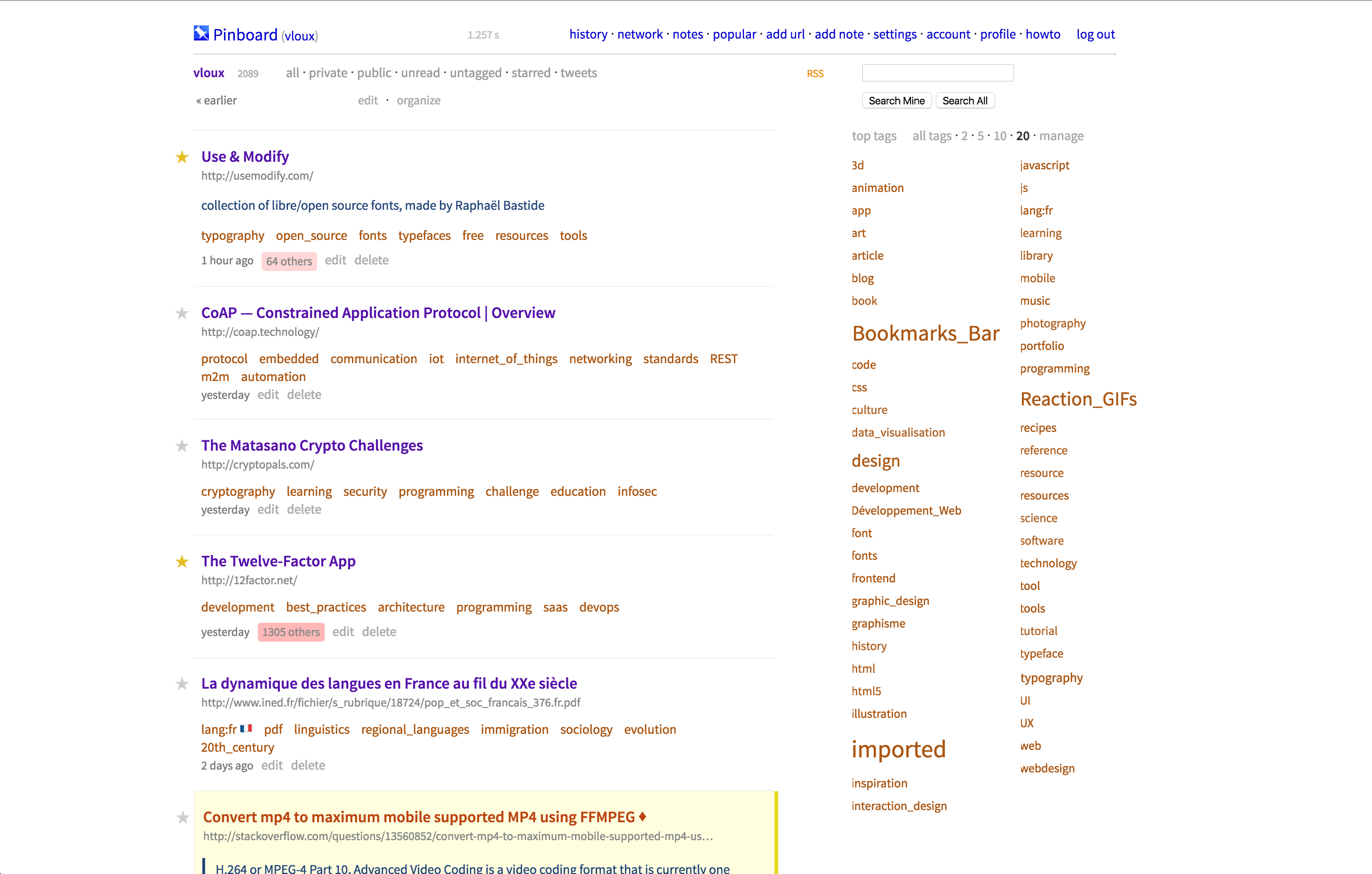
Task: Open the RSS feed link
Action: (815, 73)
